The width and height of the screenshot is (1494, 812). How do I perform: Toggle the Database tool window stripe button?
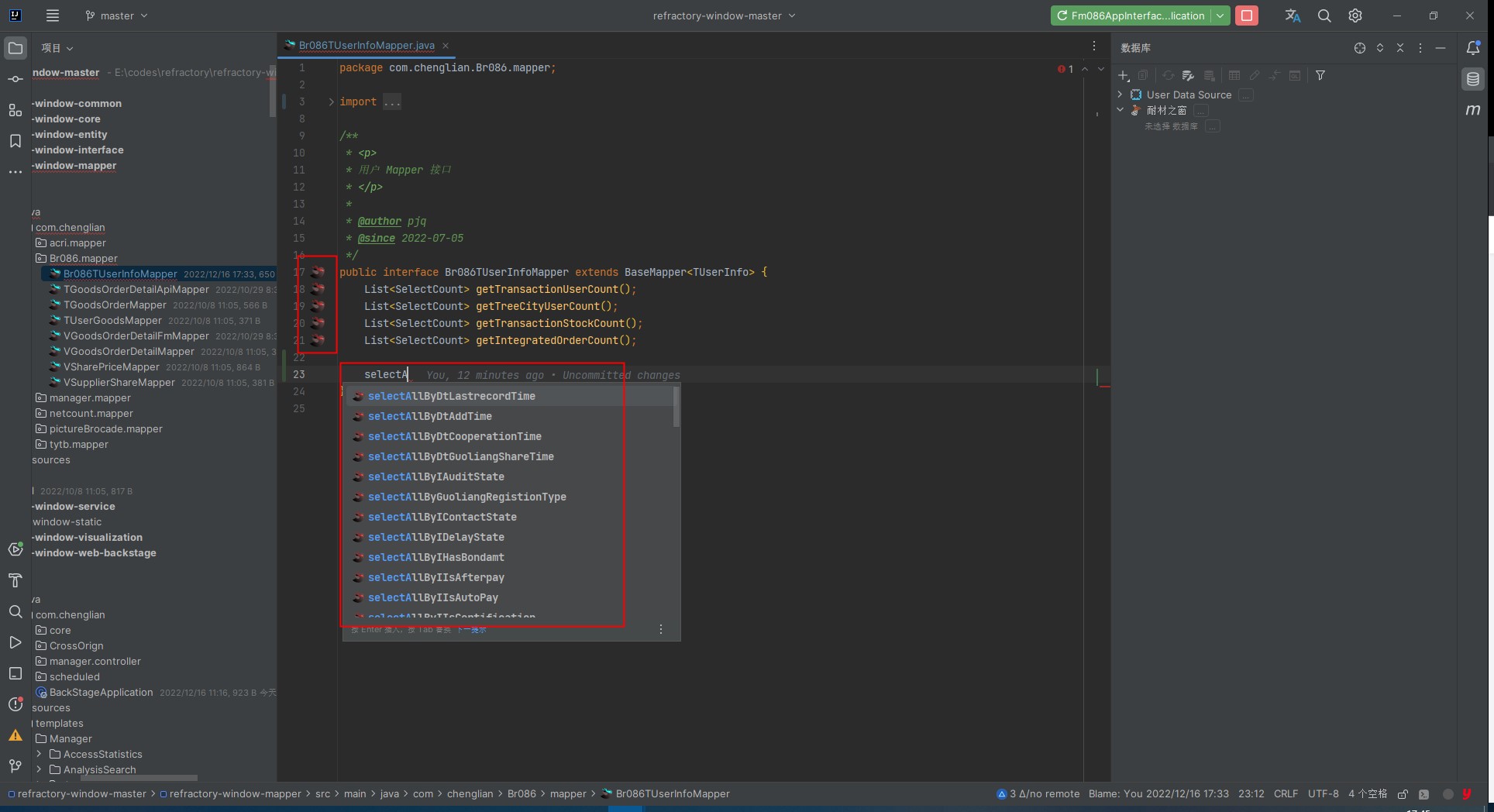point(1473,79)
